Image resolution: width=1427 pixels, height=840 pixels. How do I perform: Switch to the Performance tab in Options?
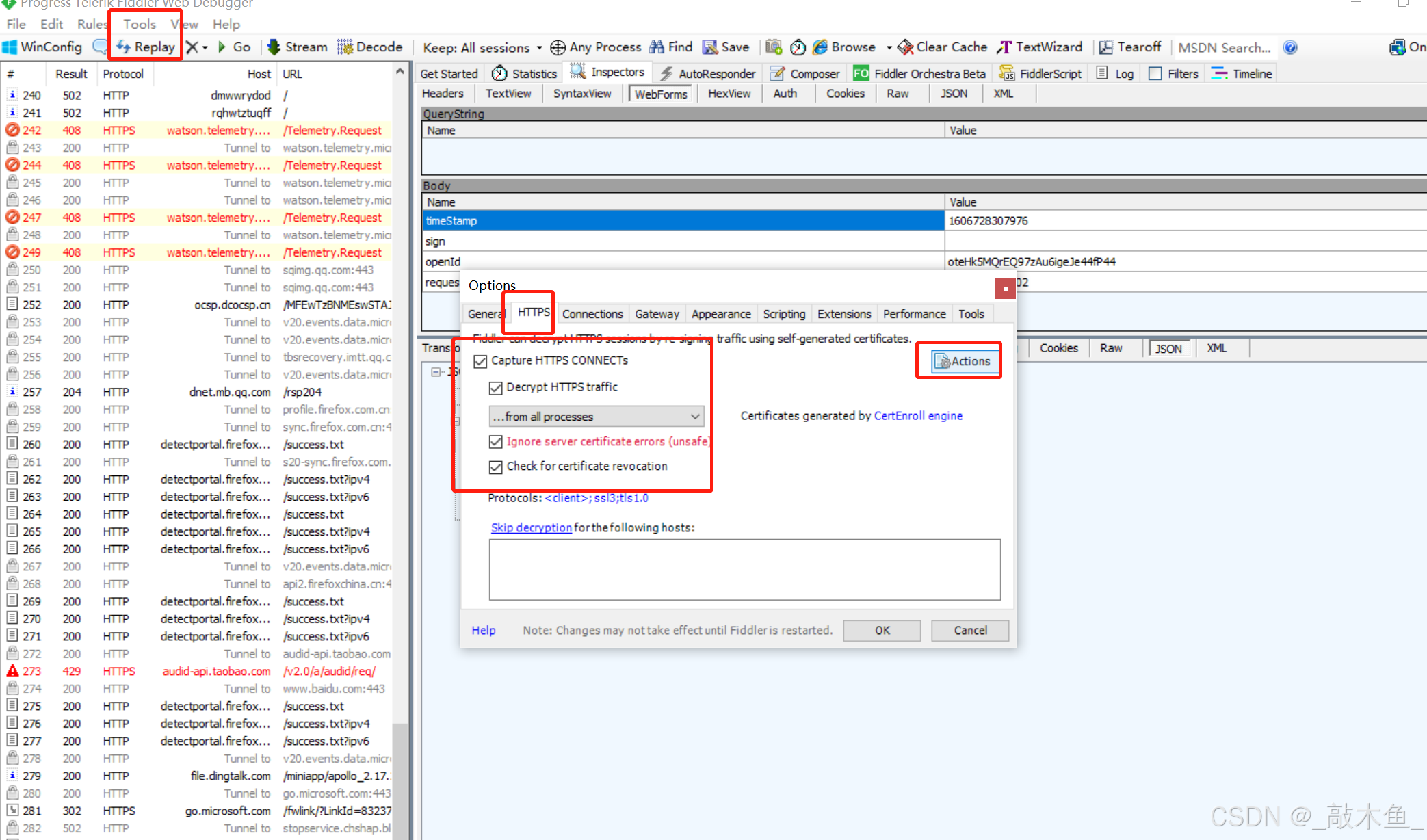(914, 313)
